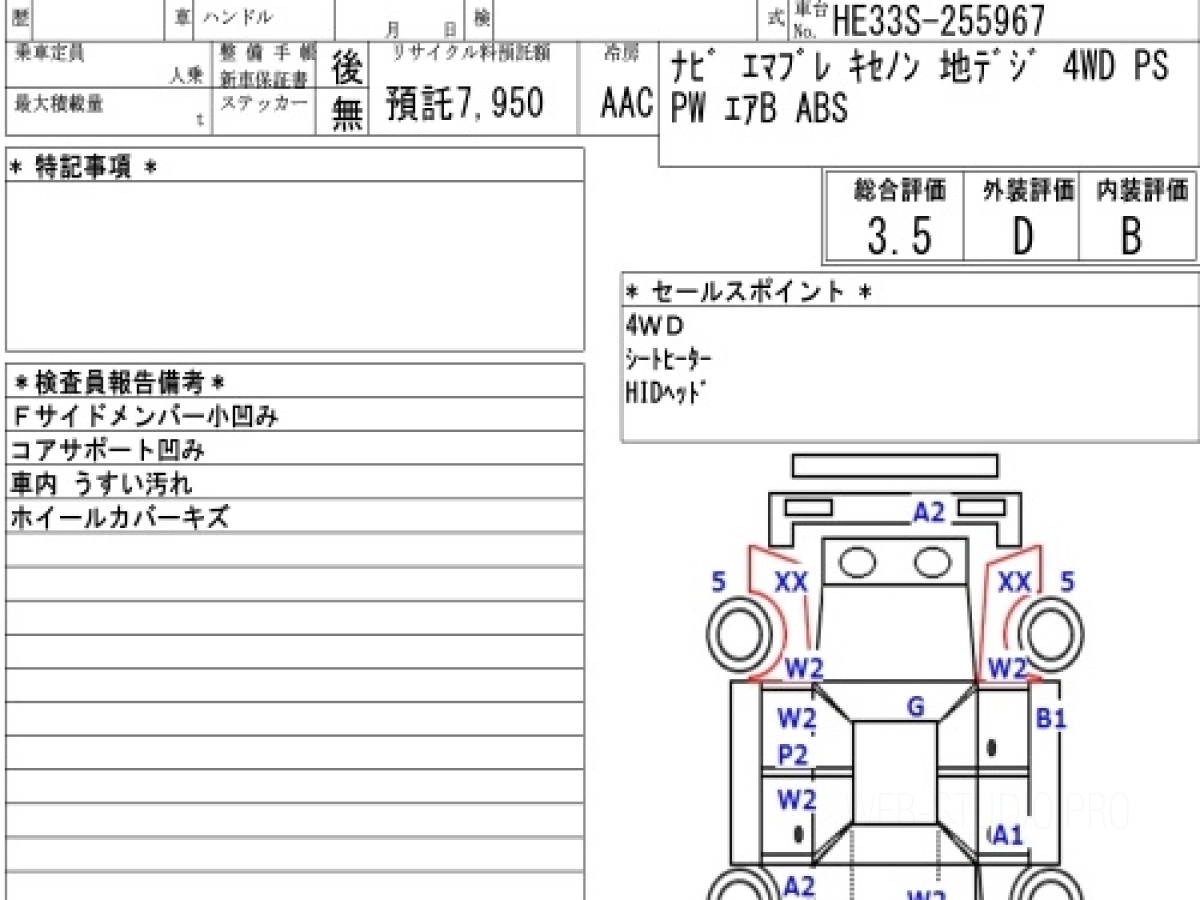Screen dimensions: 1200x900
Task: Select remark Fサイドメンバー小凹み
Action: click(x=145, y=416)
